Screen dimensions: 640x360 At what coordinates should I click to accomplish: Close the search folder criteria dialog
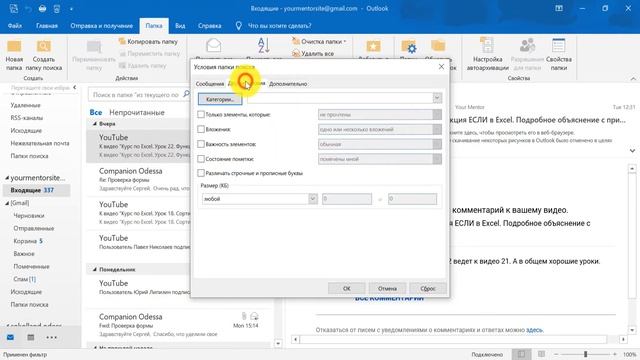[441, 67]
